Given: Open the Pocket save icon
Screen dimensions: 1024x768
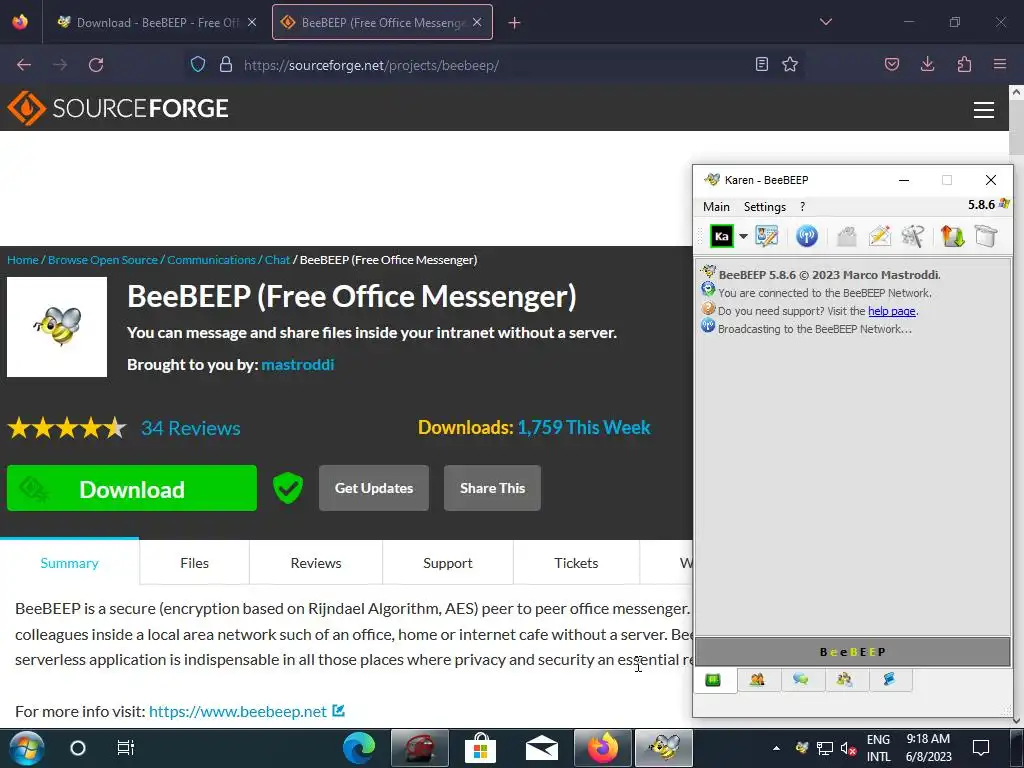Looking at the screenshot, I should coord(891,64).
